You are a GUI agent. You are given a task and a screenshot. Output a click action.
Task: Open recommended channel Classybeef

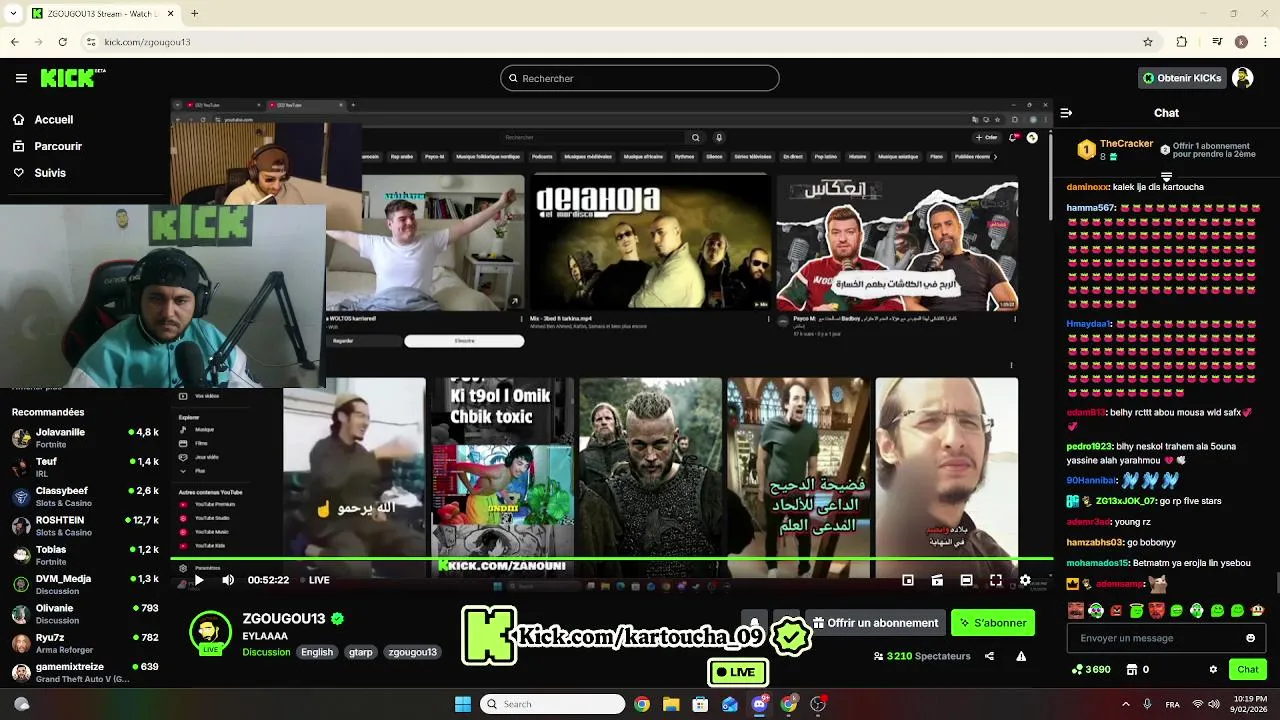click(85, 496)
